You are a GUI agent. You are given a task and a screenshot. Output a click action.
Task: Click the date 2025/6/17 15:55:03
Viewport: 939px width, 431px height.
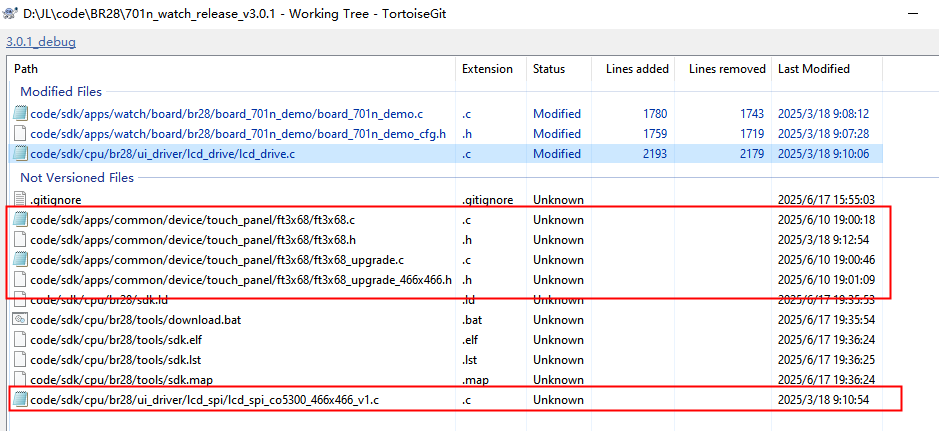(x=826, y=199)
